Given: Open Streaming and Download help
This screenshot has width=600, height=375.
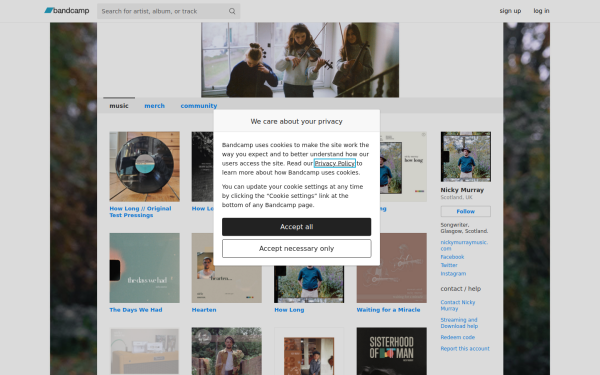Looking at the screenshot, I should 459,323.
